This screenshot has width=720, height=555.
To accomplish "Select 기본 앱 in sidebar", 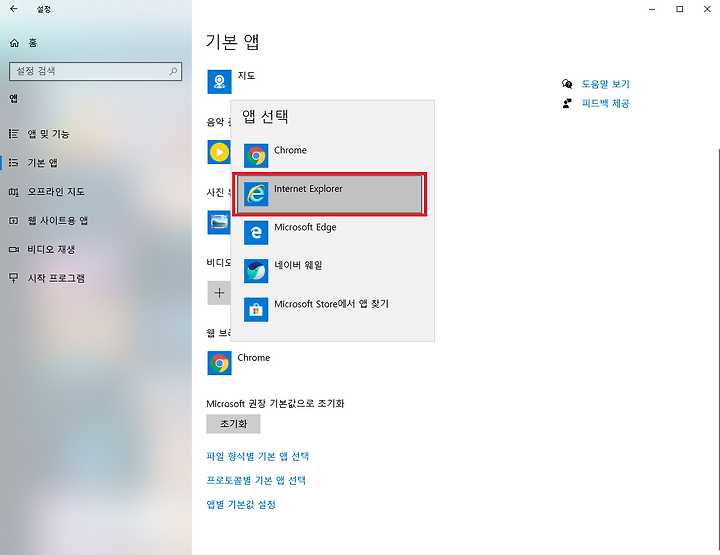I will [x=34, y=163].
